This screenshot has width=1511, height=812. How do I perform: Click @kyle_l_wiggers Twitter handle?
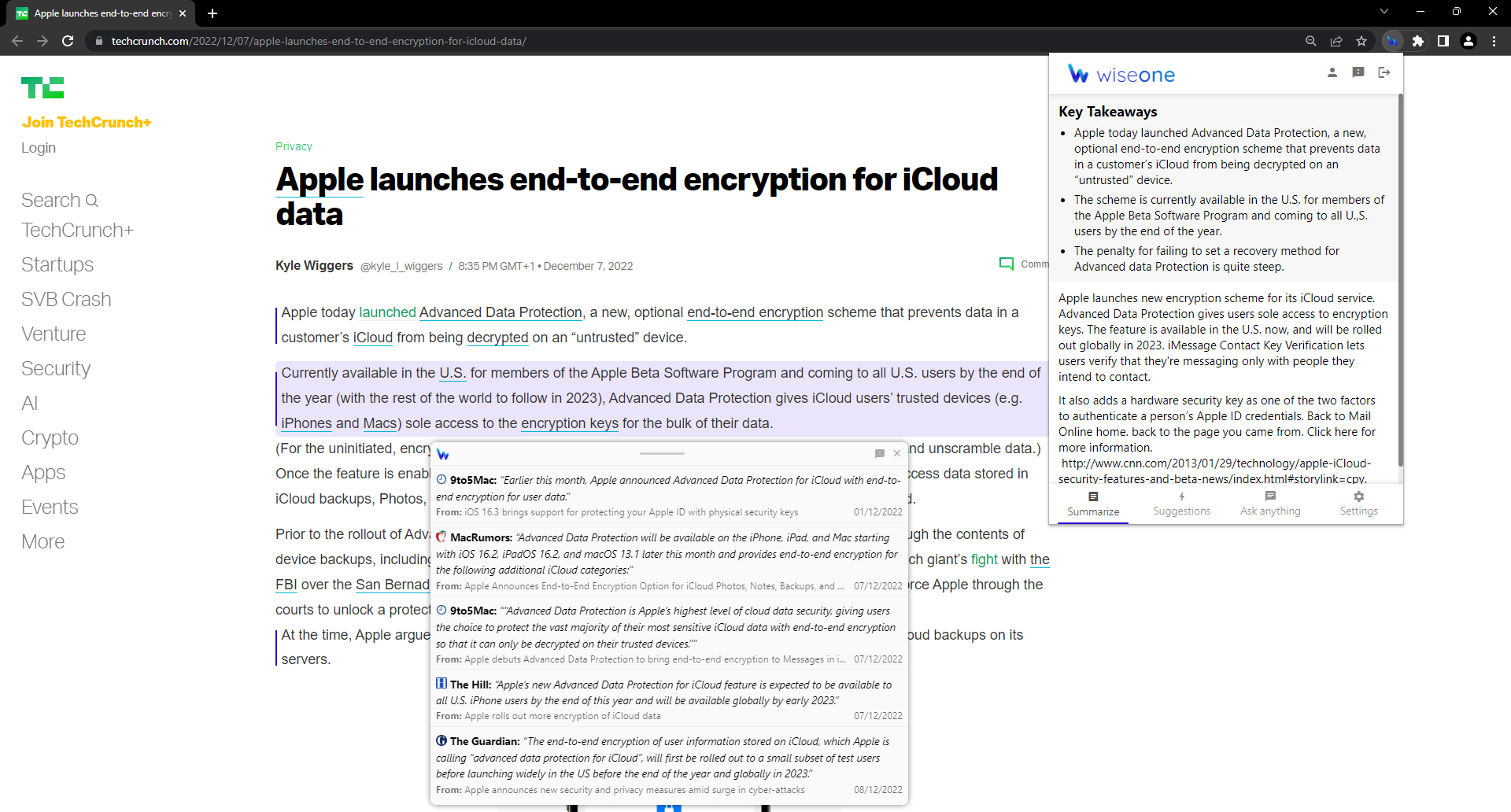[401, 266]
